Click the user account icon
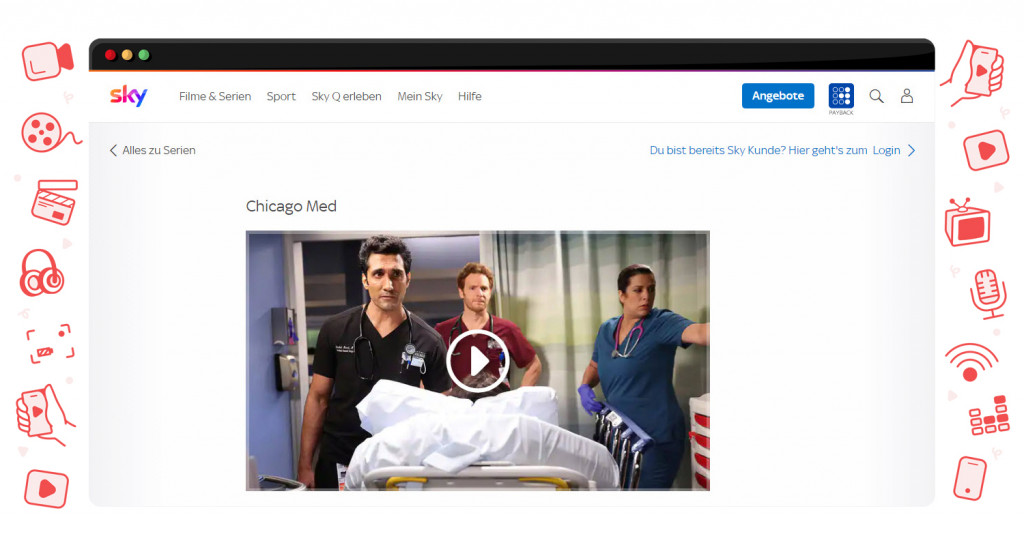 click(x=907, y=96)
